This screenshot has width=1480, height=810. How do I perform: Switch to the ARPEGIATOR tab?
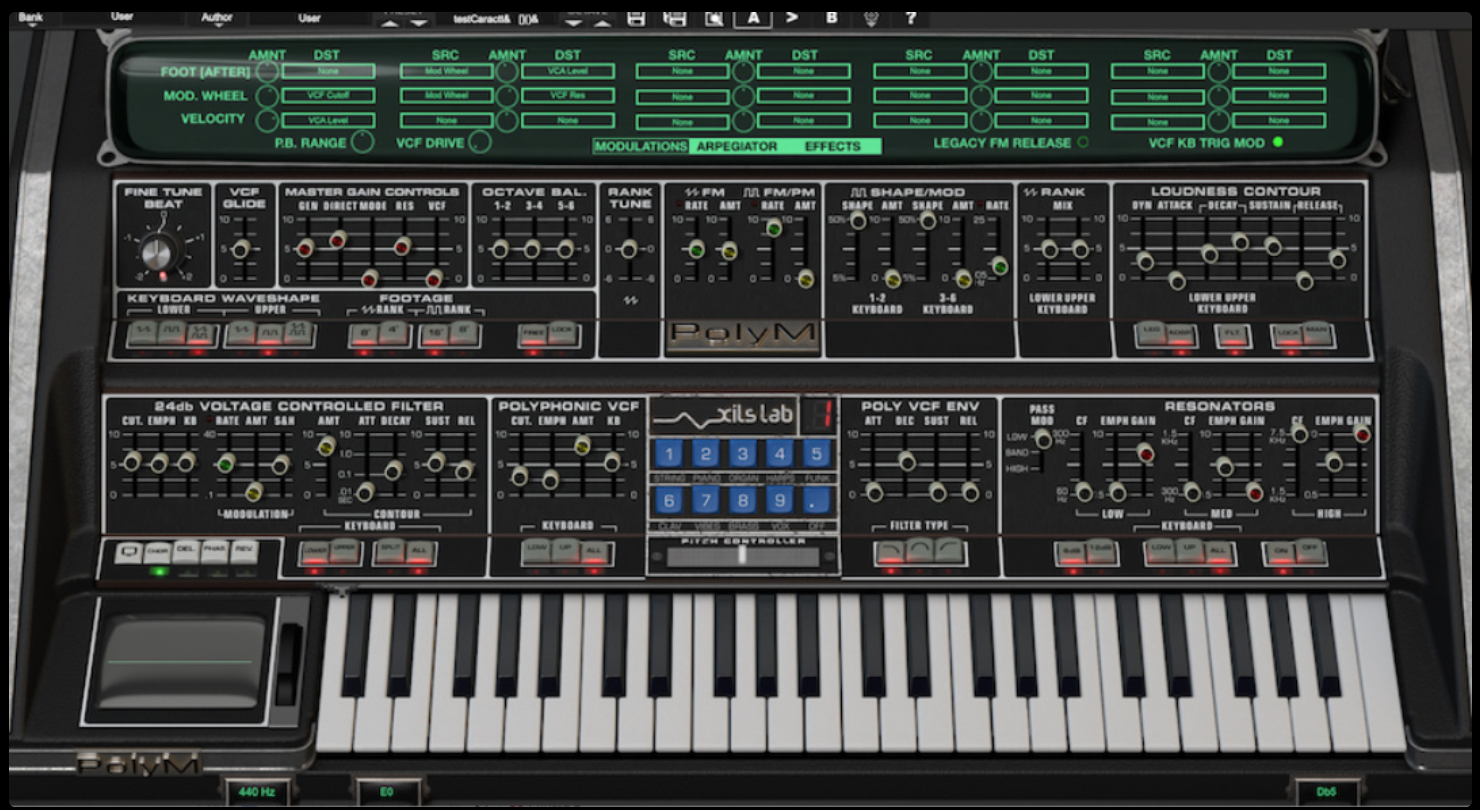click(x=737, y=146)
